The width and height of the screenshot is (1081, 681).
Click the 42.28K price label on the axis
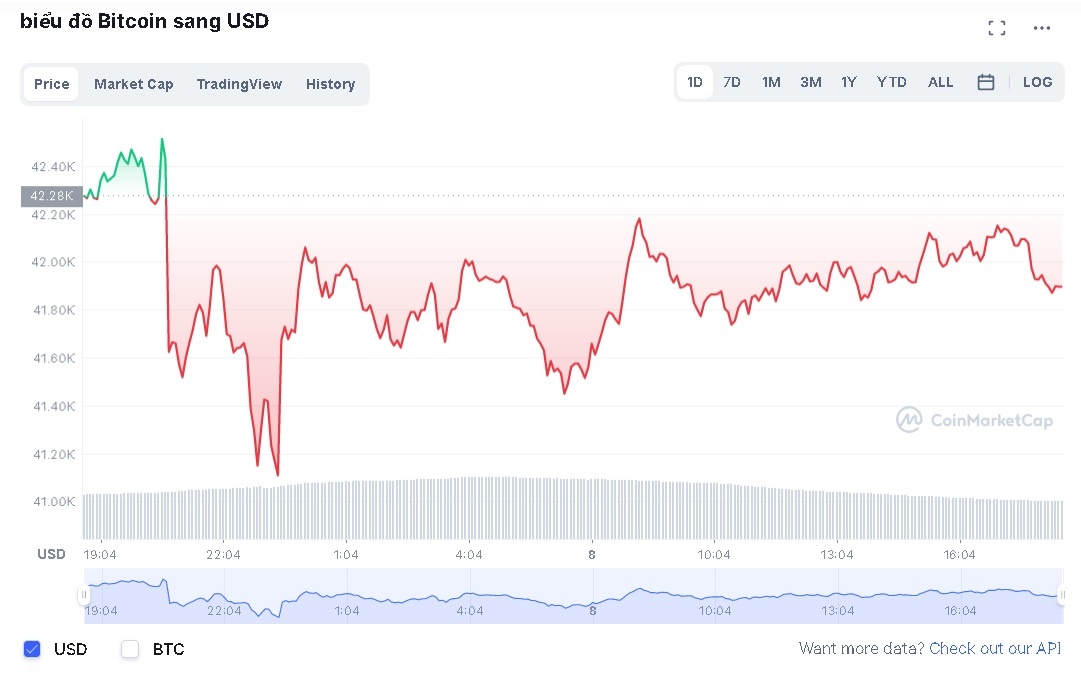coord(51,196)
